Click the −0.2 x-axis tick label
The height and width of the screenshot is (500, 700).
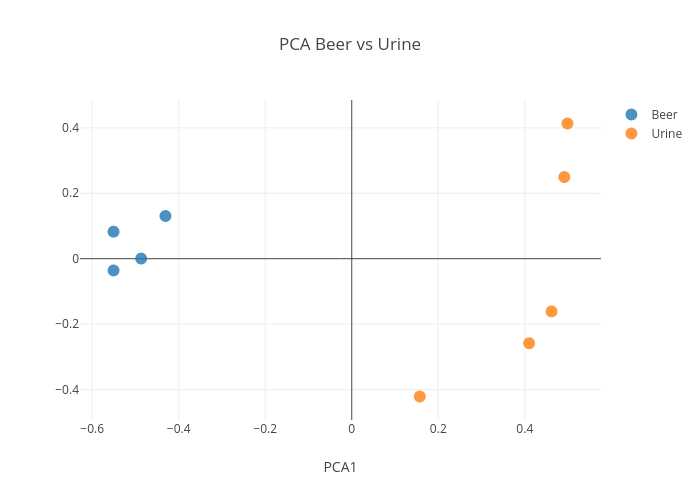(x=265, y=429)
